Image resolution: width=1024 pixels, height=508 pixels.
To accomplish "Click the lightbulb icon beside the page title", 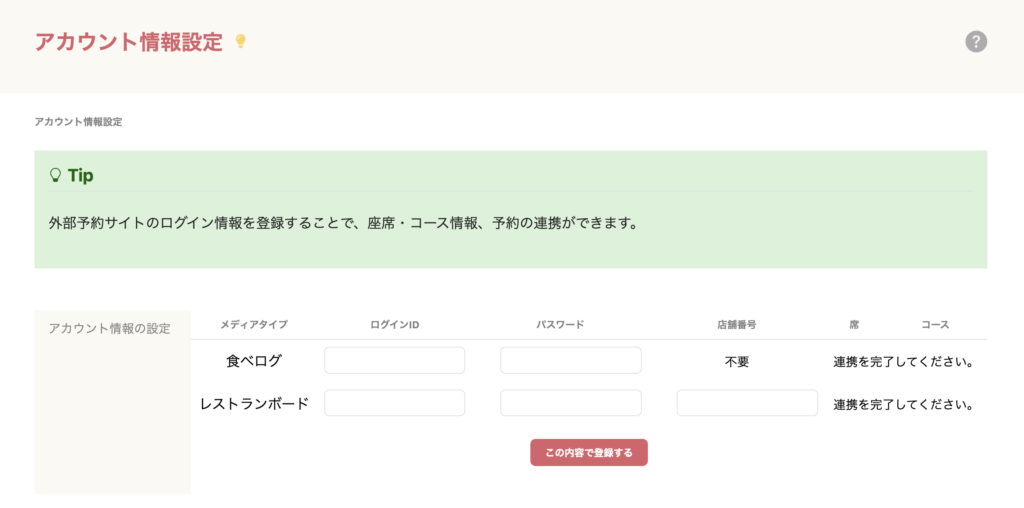I will (x=240, y=42).
